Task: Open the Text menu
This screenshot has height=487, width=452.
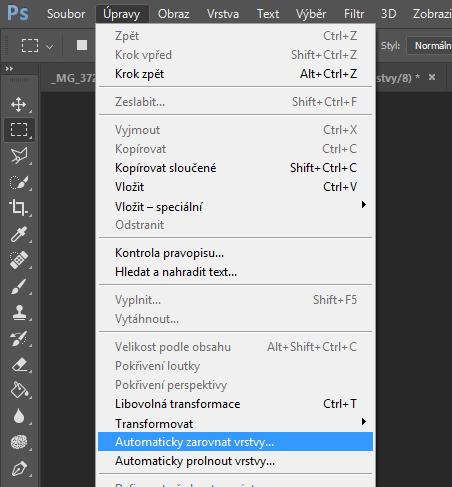Action: [x=268, y=14]
